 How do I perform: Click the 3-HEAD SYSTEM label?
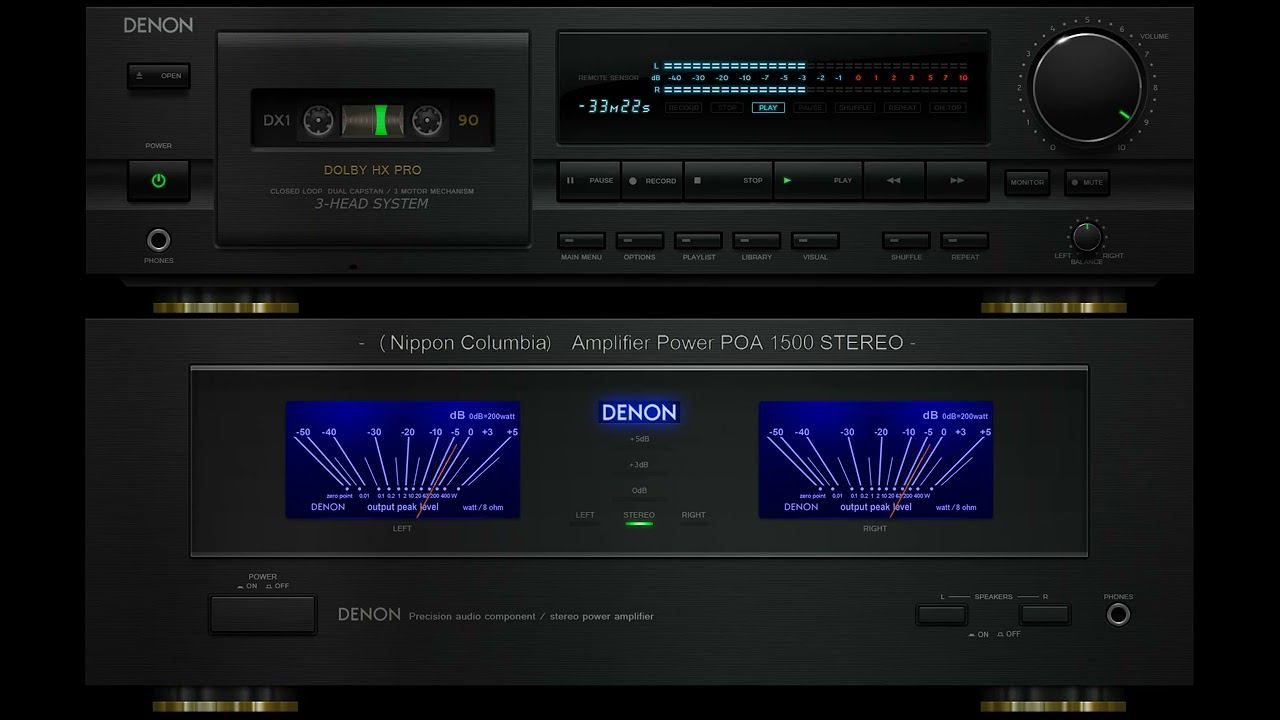coord(372,204)
